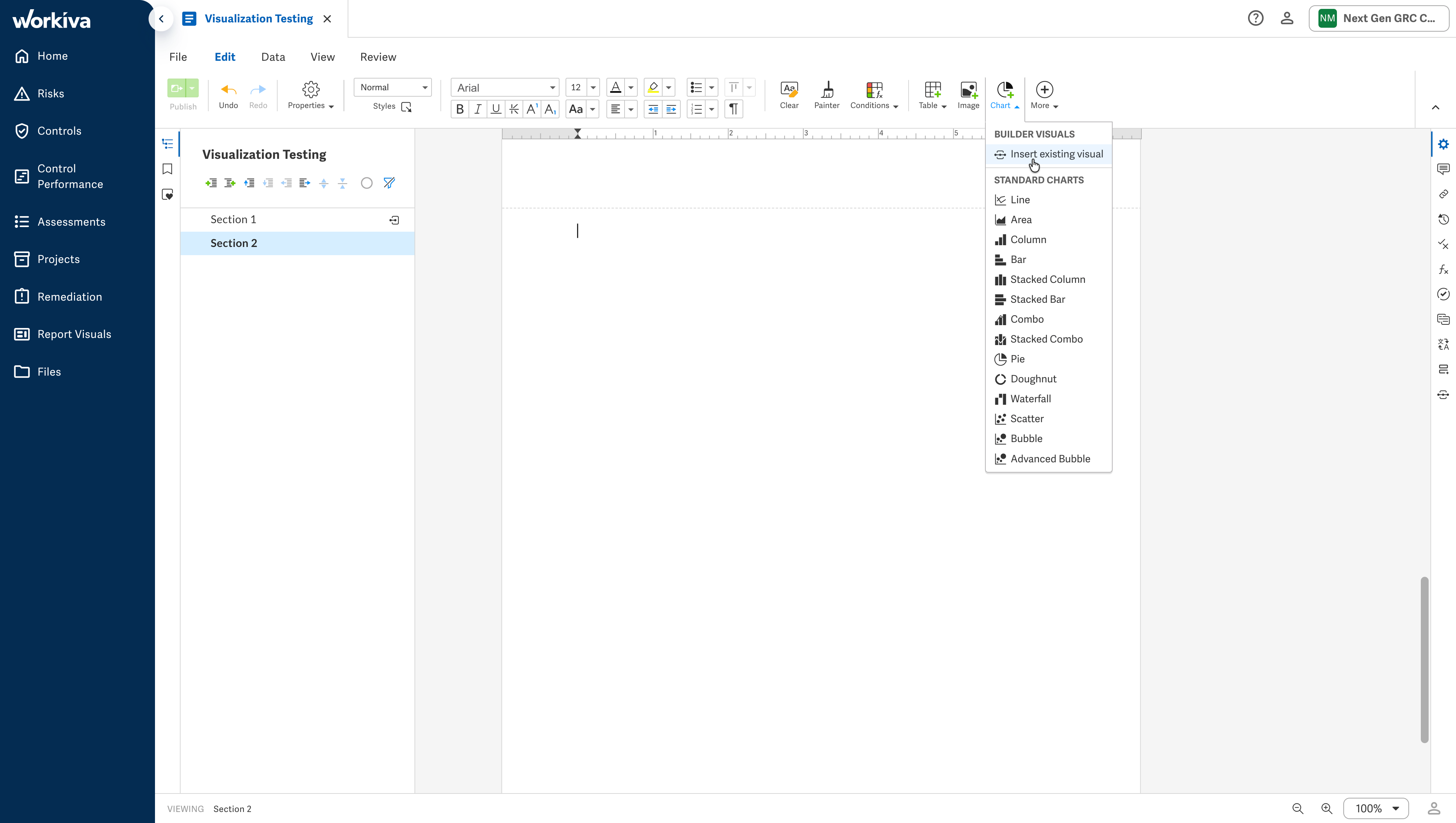Toggle show paragraph marks pilcrow
The width and height of the screenshot is (1456, 823).
(x=733, y=109)
